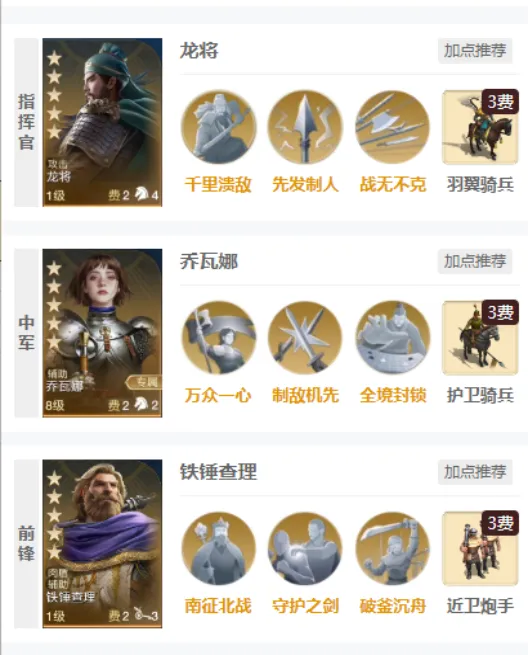View the 龙将 commander portrait card
The image size is (528, 655).
[x=102, y=122]
